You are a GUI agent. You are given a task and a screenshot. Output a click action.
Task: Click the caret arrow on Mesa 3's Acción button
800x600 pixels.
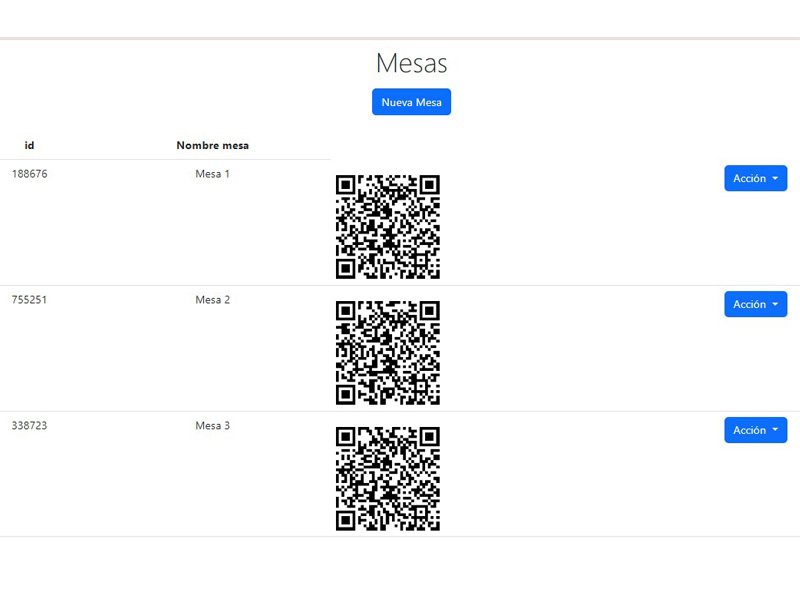[775, 431]
